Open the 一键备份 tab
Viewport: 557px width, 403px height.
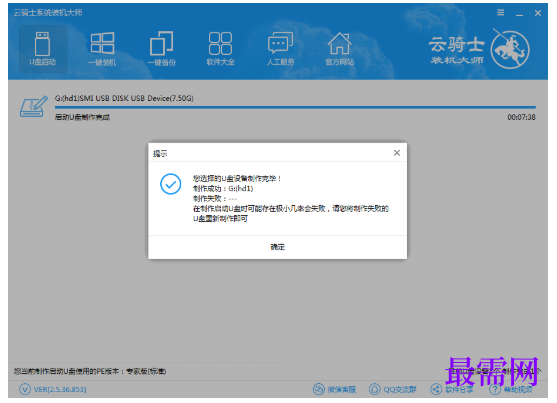click(162, 49)
